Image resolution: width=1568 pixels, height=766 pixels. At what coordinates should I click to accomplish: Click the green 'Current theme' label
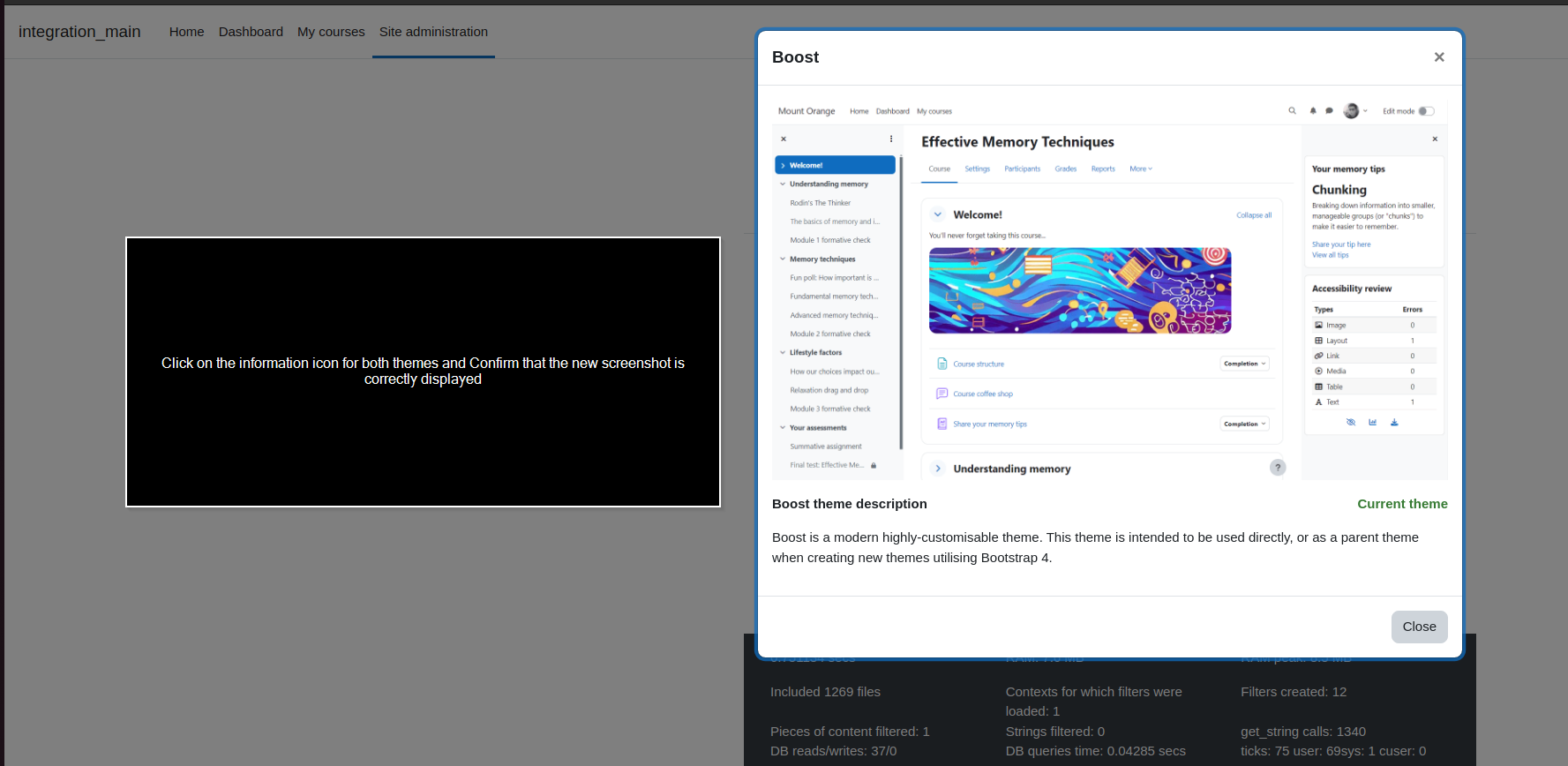tap(1402, 504)
